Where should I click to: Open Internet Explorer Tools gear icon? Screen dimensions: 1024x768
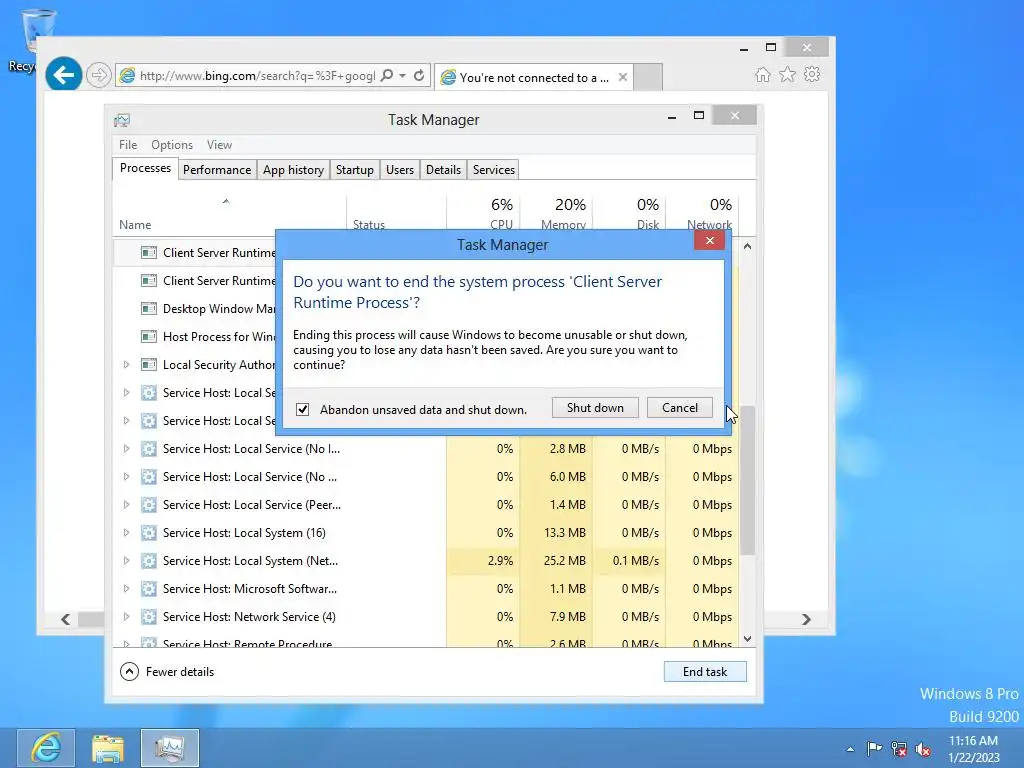pyautogui.click(x=812, y=74)
